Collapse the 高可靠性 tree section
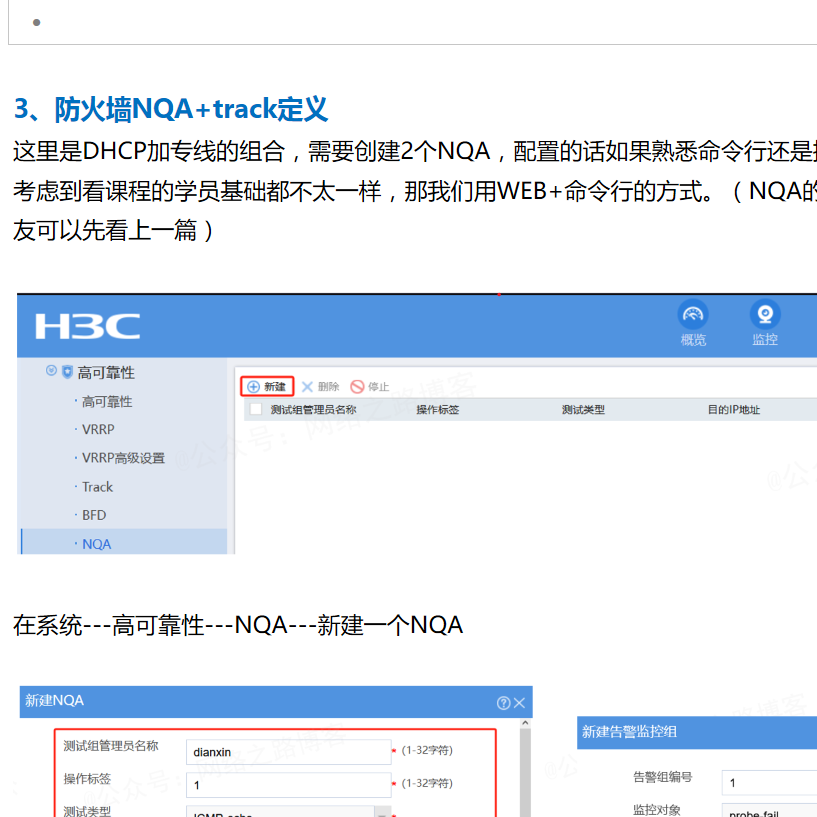The height and width of the screenshot is (817, 817). click(x=51, y=372)
